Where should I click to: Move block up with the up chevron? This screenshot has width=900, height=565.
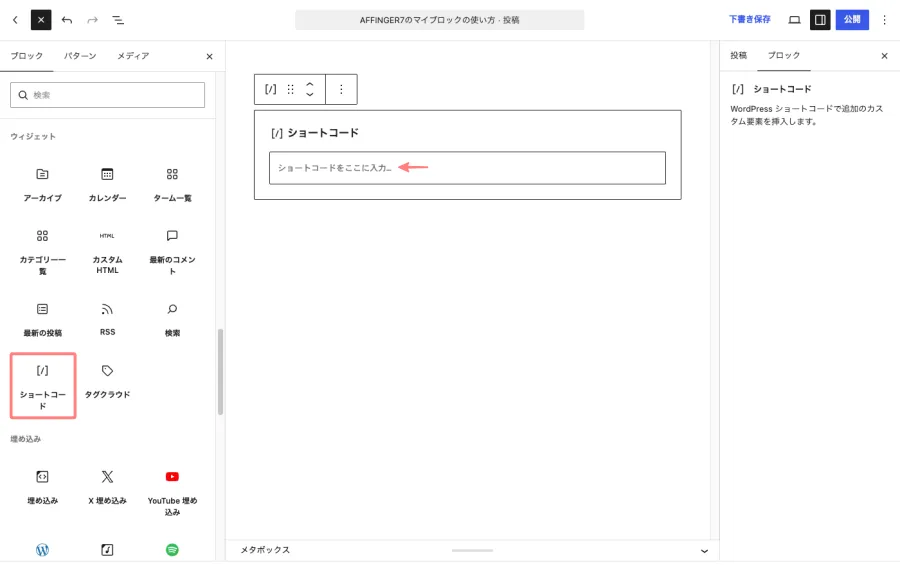coord(310,84)
